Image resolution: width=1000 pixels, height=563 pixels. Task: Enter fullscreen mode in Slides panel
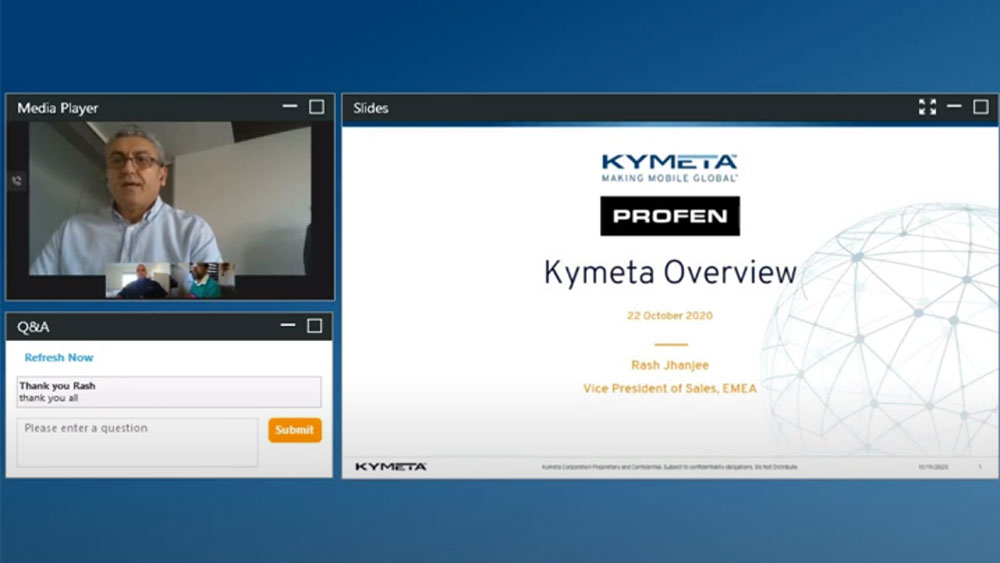(x=927, y=107)
